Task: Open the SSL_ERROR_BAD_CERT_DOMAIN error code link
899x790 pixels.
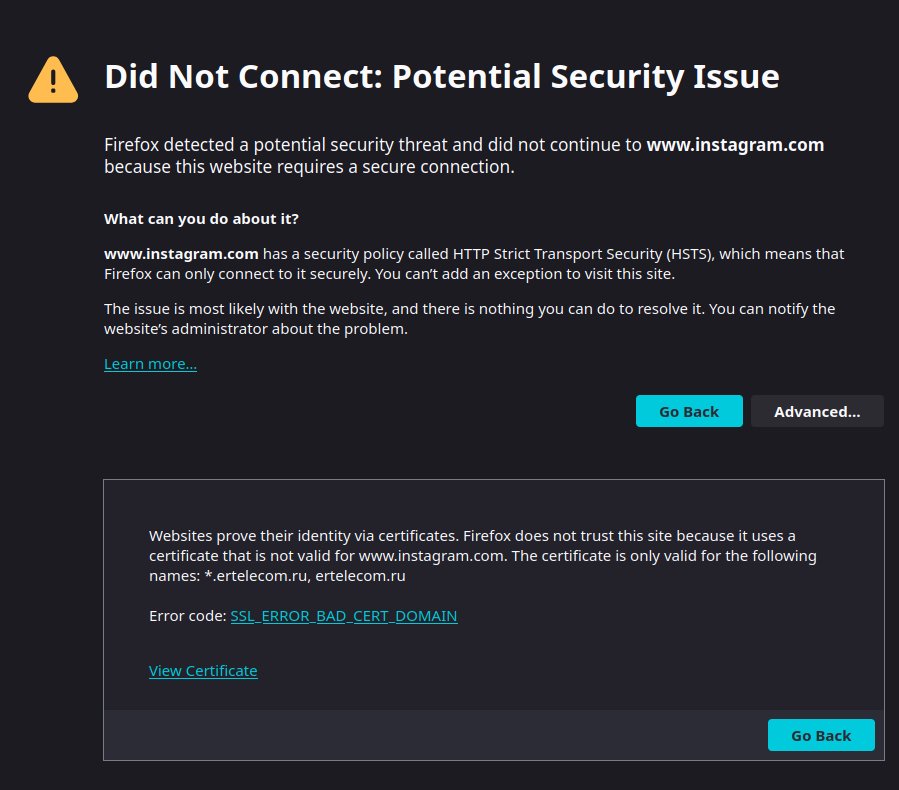Action: point(344,616)
